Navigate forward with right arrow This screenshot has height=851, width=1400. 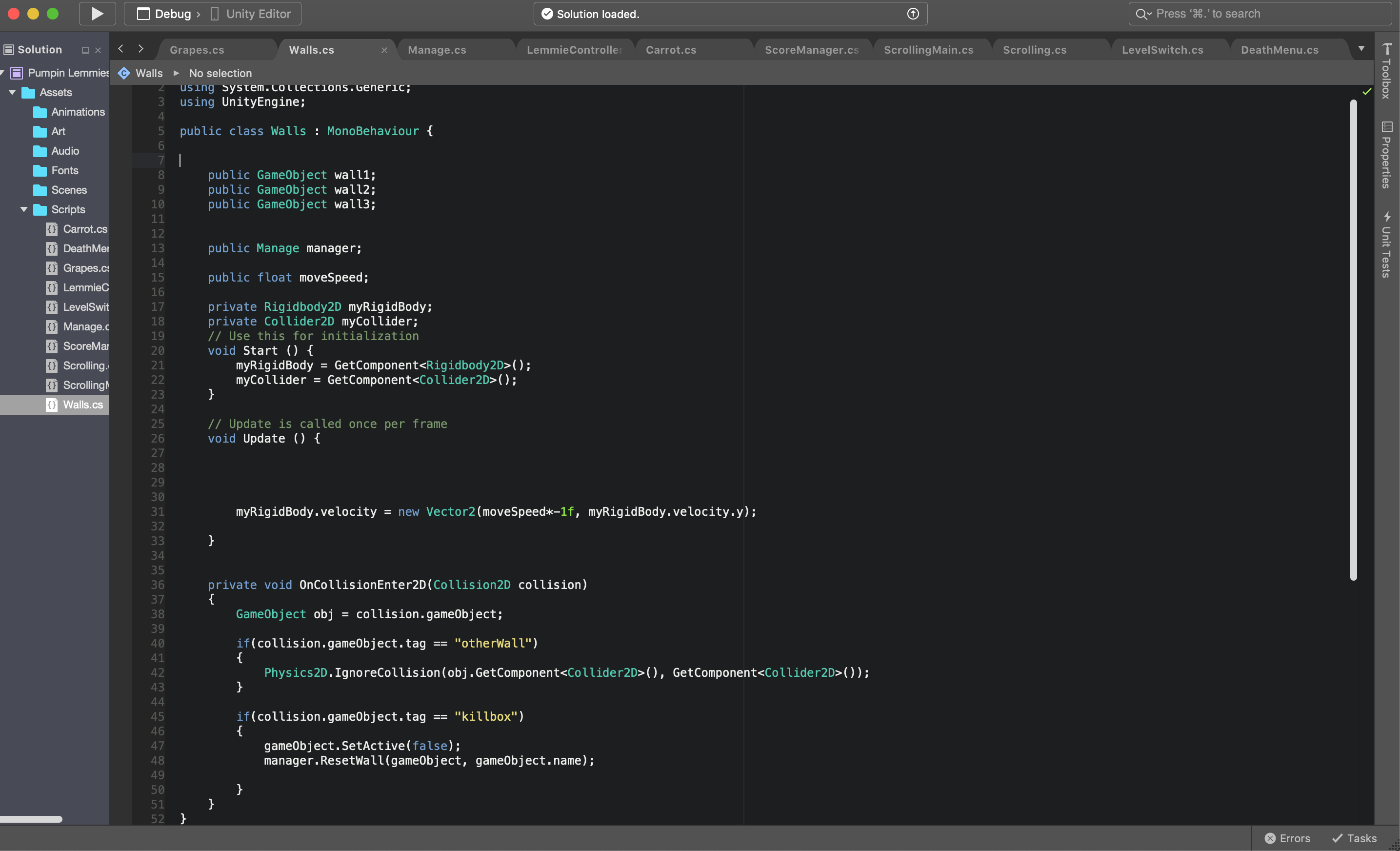tap(141, 49)
